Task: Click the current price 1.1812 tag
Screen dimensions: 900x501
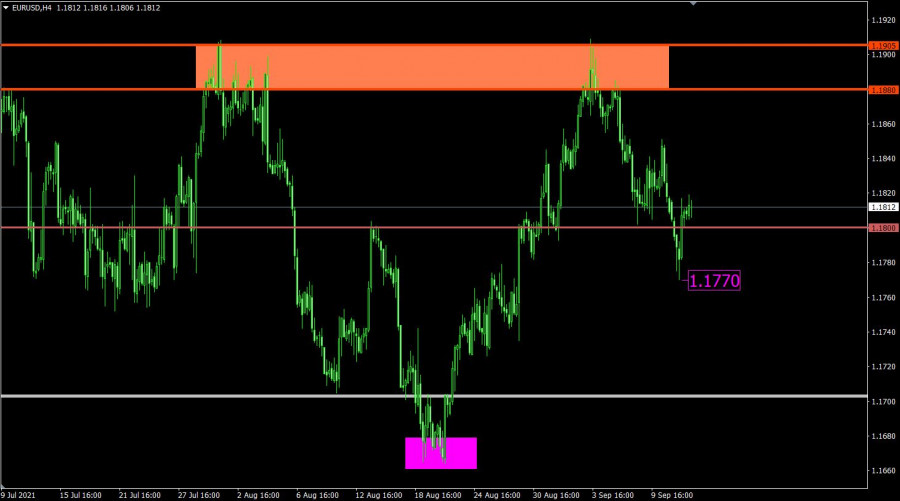Action: [x=883, y=207]
